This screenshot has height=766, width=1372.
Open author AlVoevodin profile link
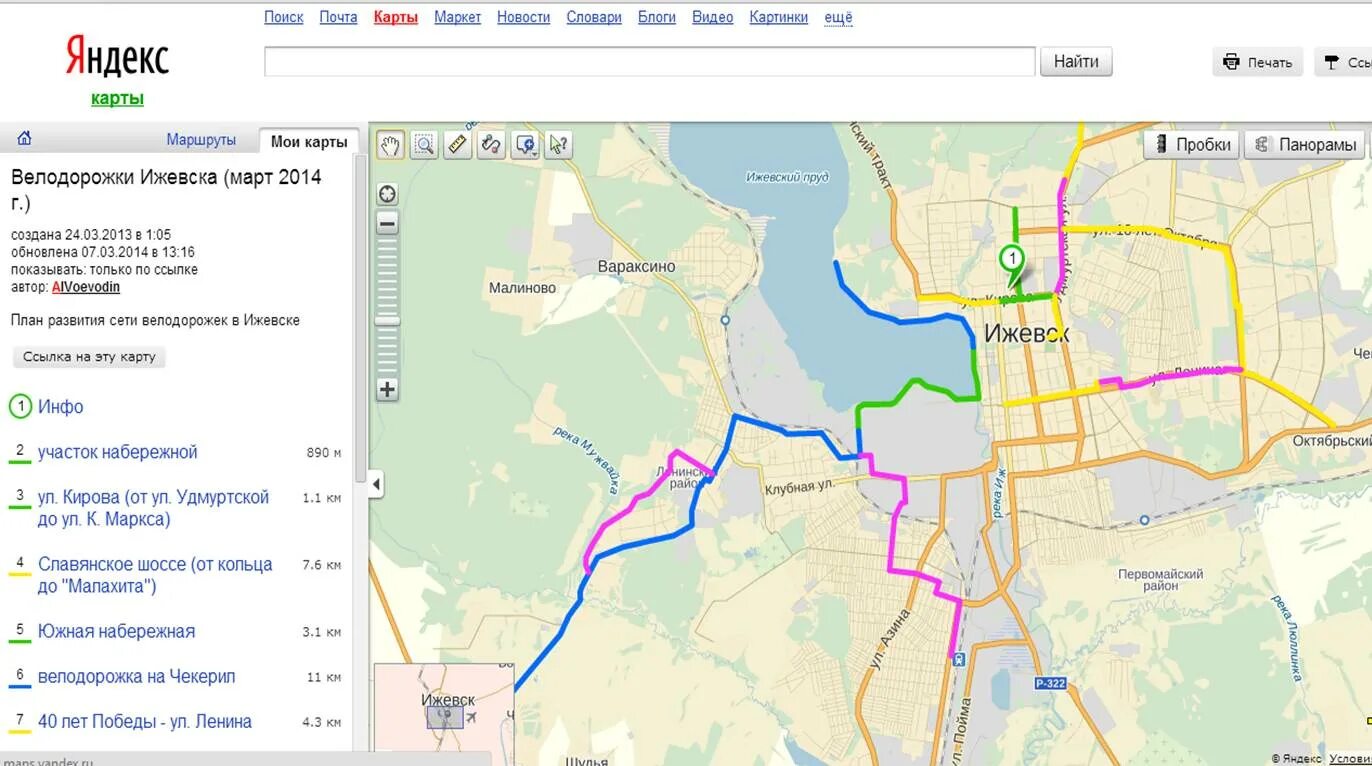point(86,287)
